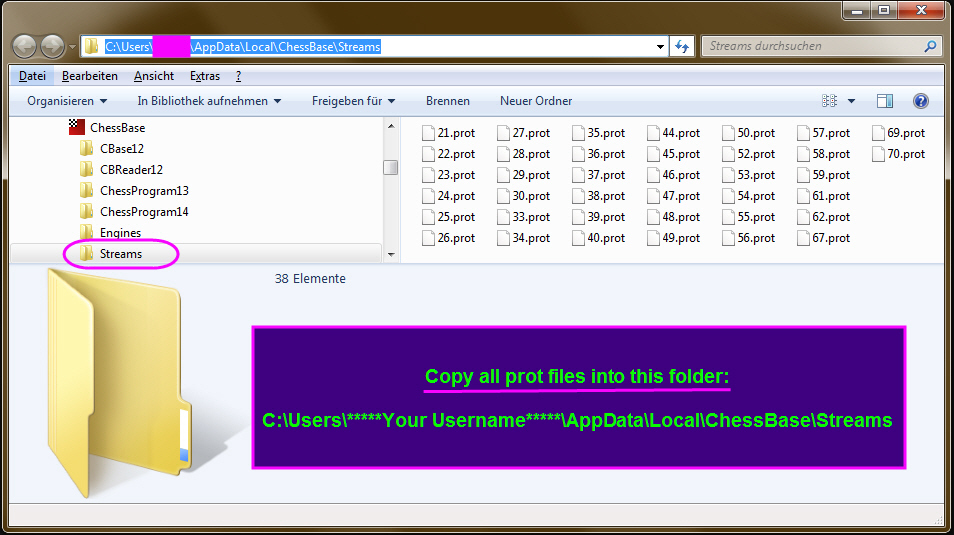Click the 38 Elemente details text

(x=310, y=279)
